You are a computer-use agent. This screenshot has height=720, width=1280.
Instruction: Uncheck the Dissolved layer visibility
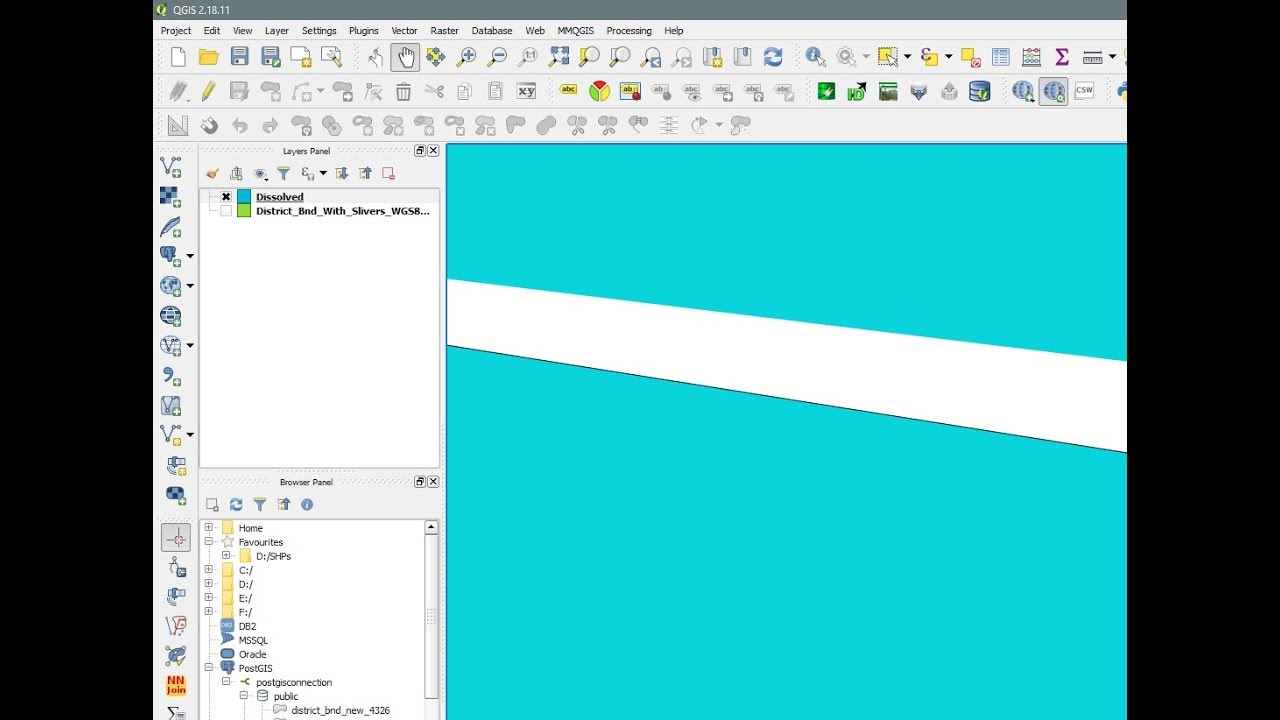(x=226, y=197)
